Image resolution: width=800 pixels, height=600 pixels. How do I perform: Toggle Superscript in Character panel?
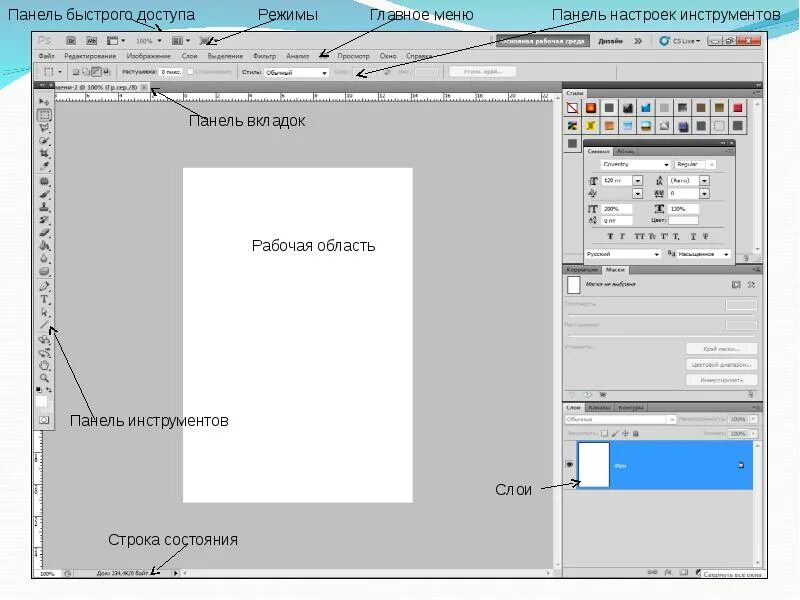[x=664, y=236]
